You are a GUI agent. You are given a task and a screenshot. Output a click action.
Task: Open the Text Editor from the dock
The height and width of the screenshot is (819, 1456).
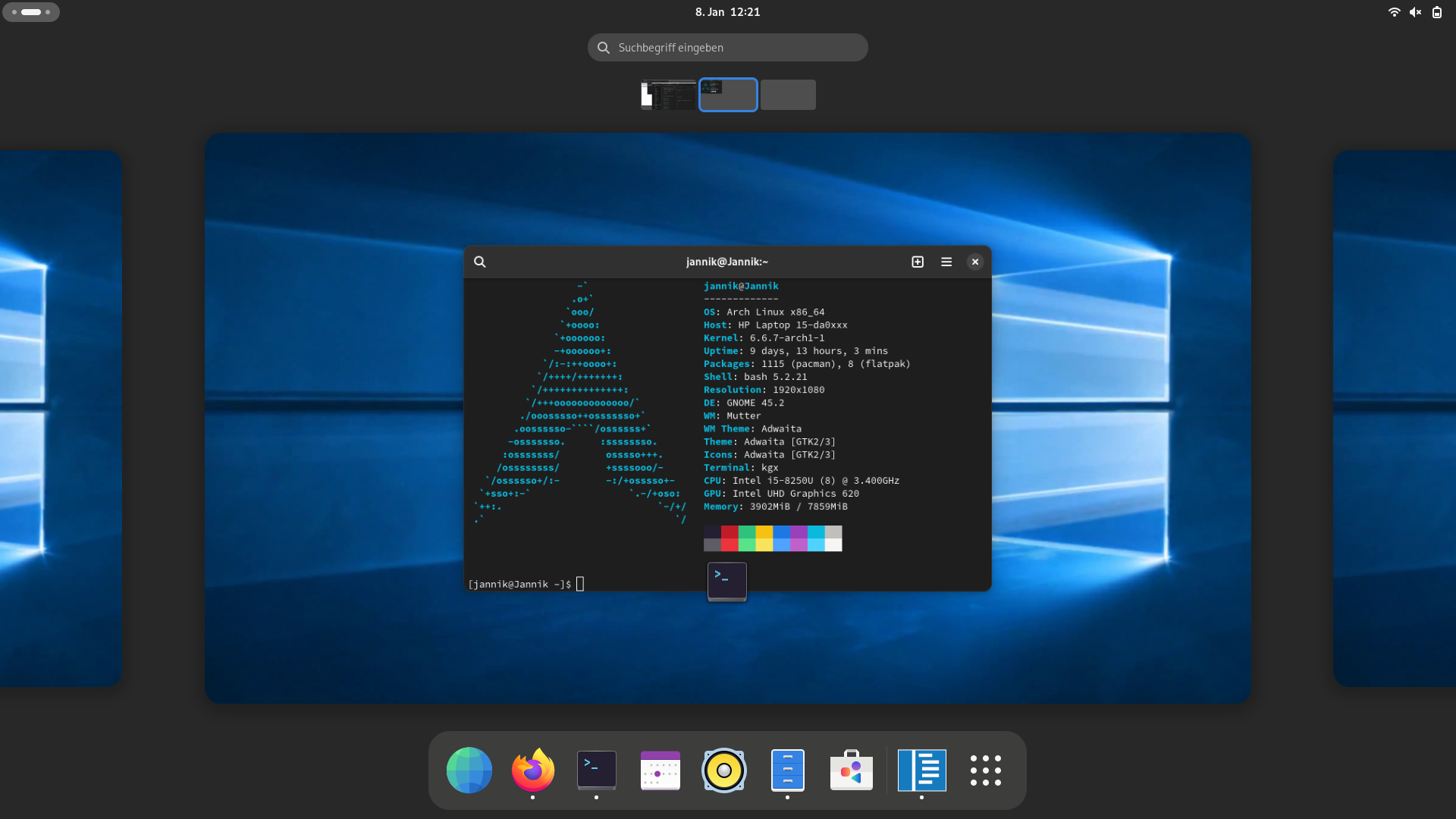click(x=921, y=770)
